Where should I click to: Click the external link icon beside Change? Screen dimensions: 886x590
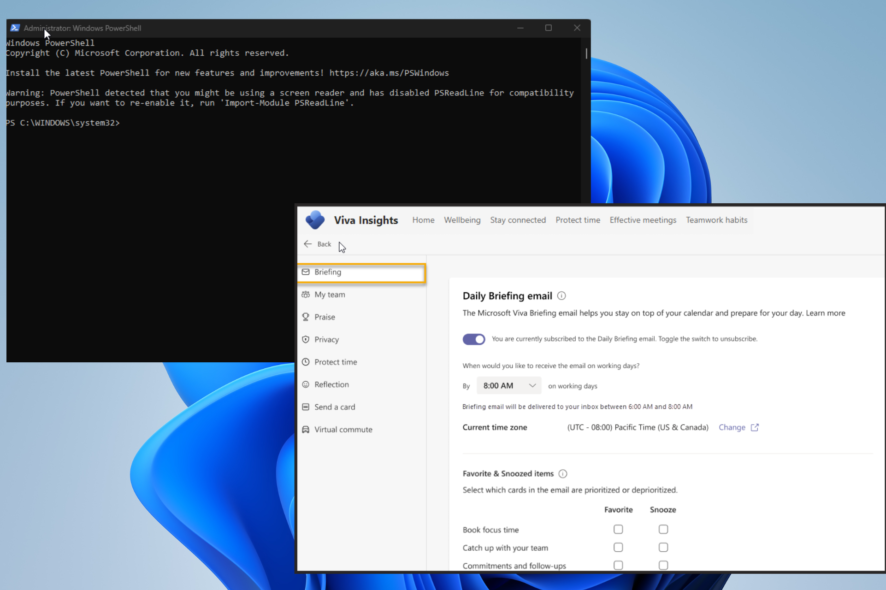(x=754, y=427)
